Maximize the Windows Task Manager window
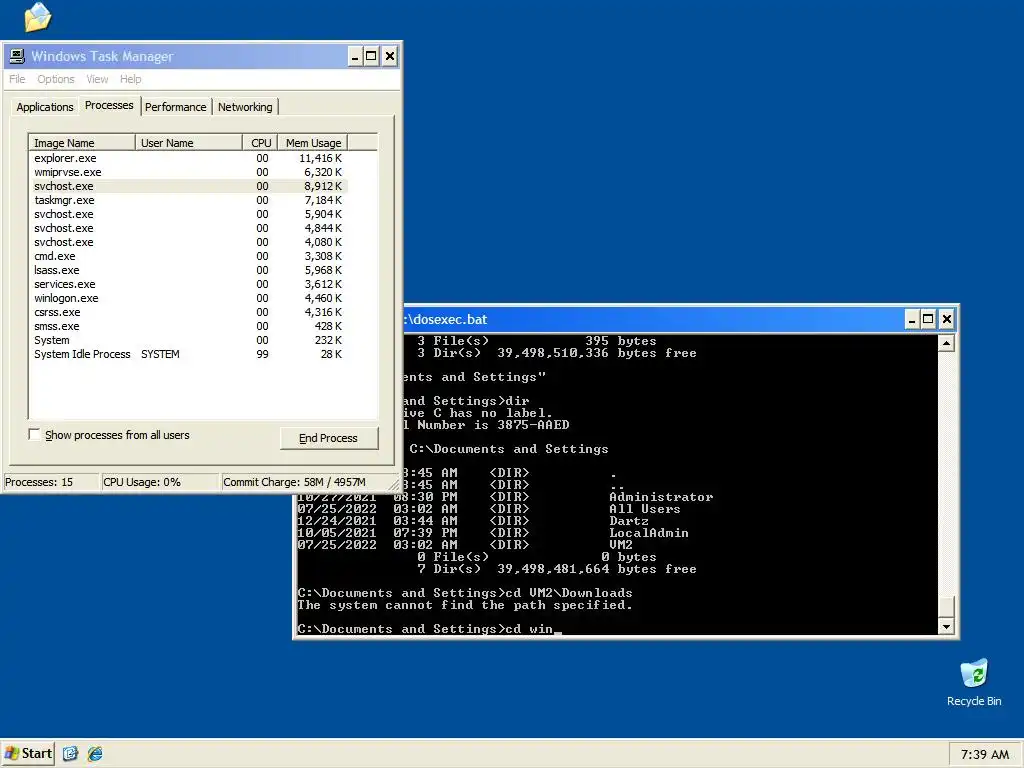The image size is (1024, 768). pos(371,56)
